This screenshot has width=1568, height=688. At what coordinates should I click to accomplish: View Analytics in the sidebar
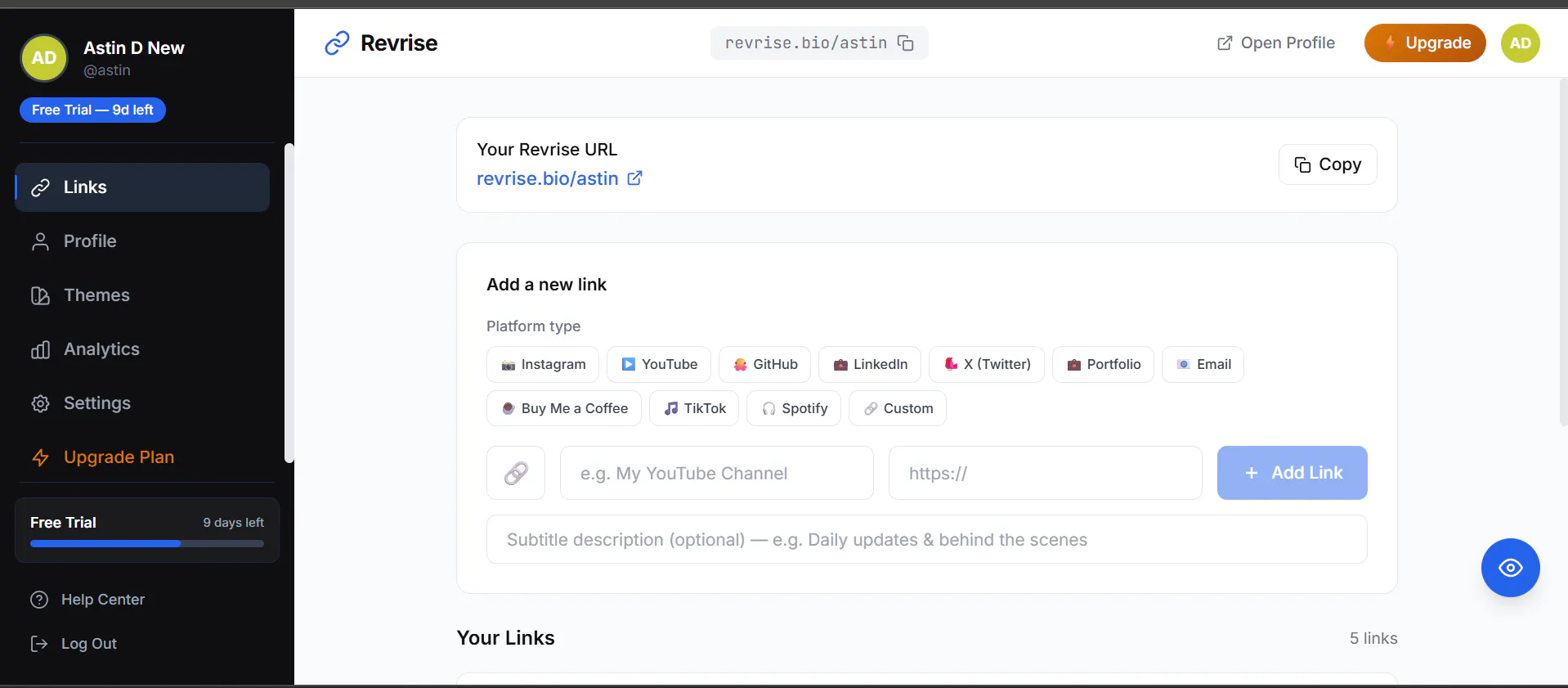click(142, 349)
